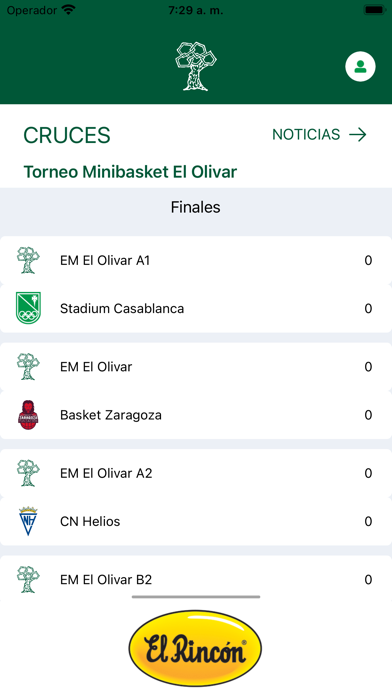Select the Basket Zaragoza team logo
This screenshot has height=696, width=392.
point(28,415)
